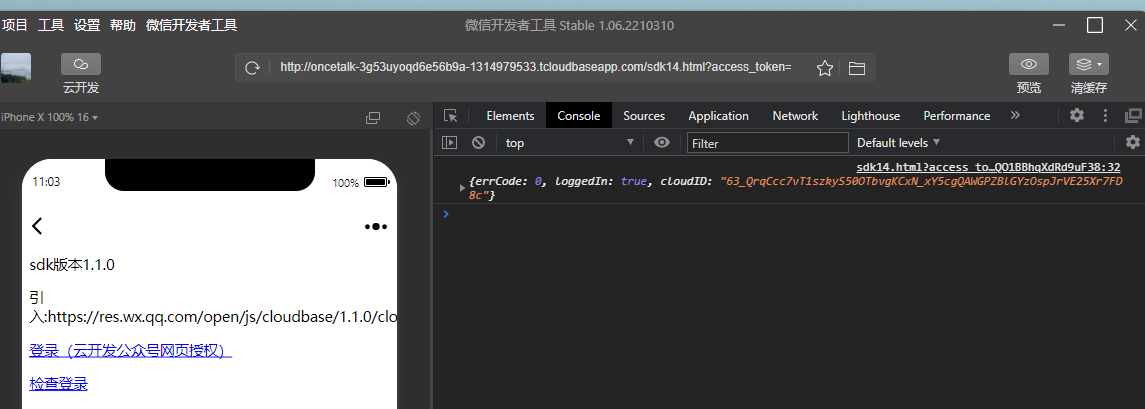
Task: Switch to the Lighthouse tab
Action: (x=870, y=115)
